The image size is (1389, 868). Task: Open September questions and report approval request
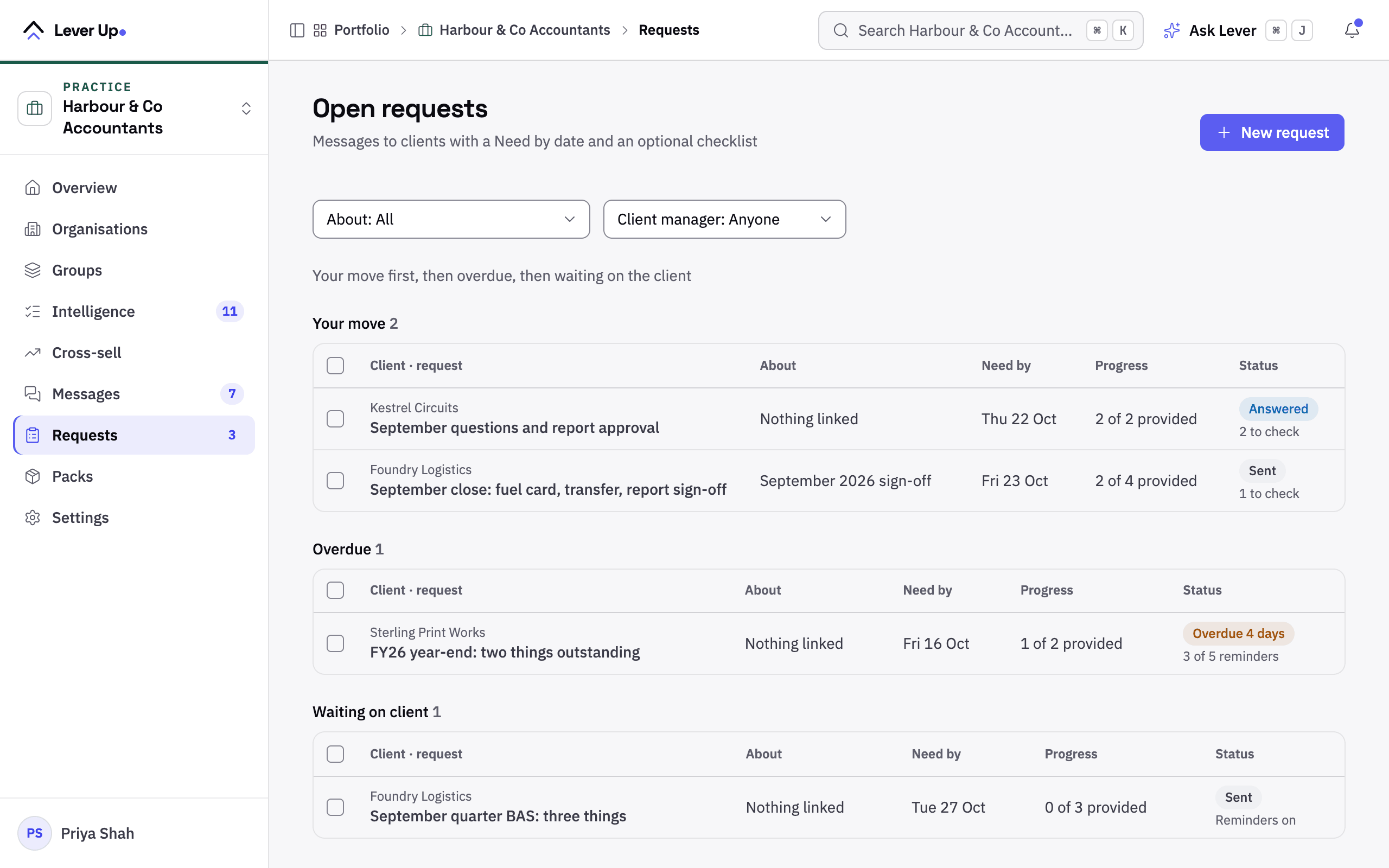pos(514,427)
